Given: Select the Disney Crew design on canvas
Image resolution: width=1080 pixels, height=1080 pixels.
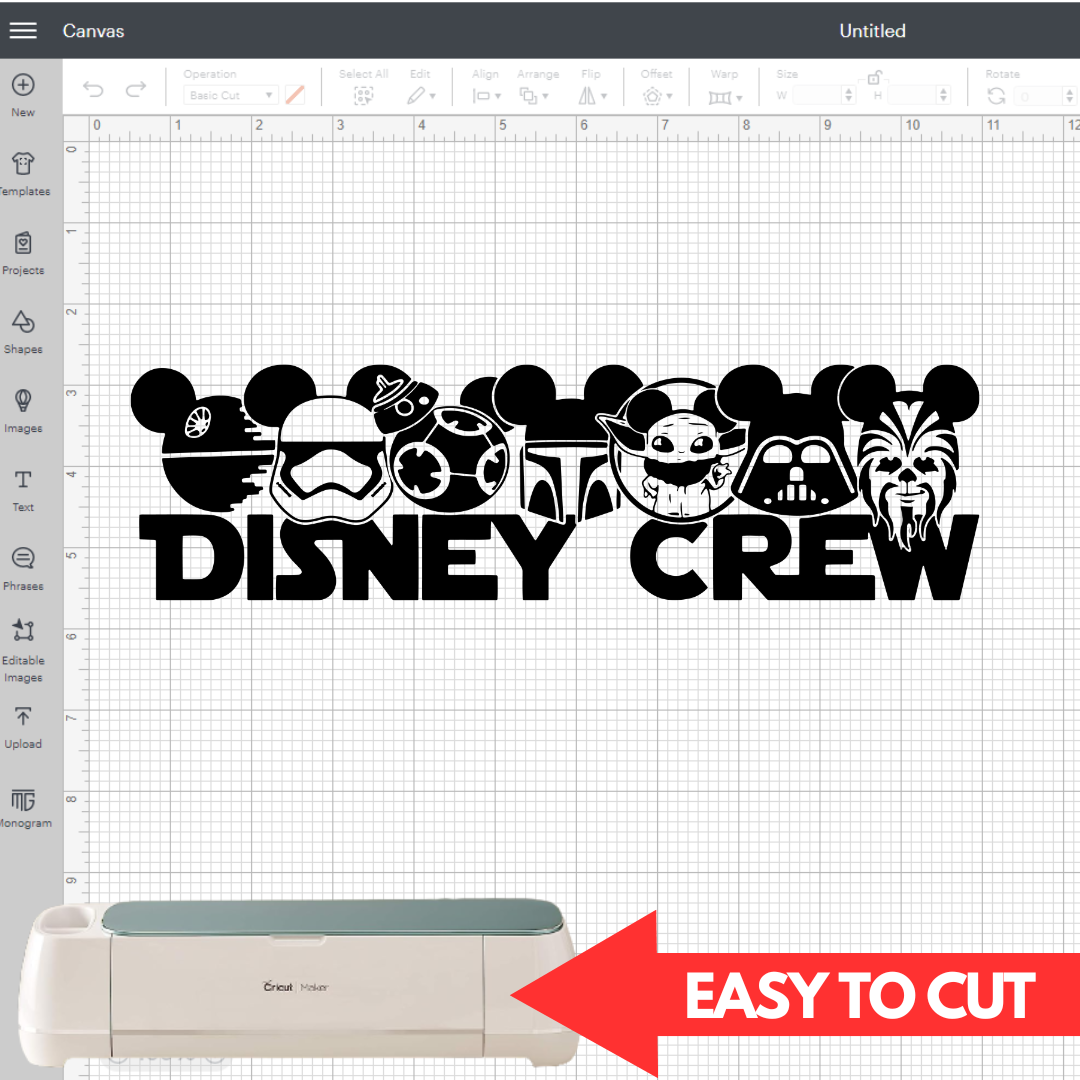Looking at the screenshot, I should (x=555, y=482).
